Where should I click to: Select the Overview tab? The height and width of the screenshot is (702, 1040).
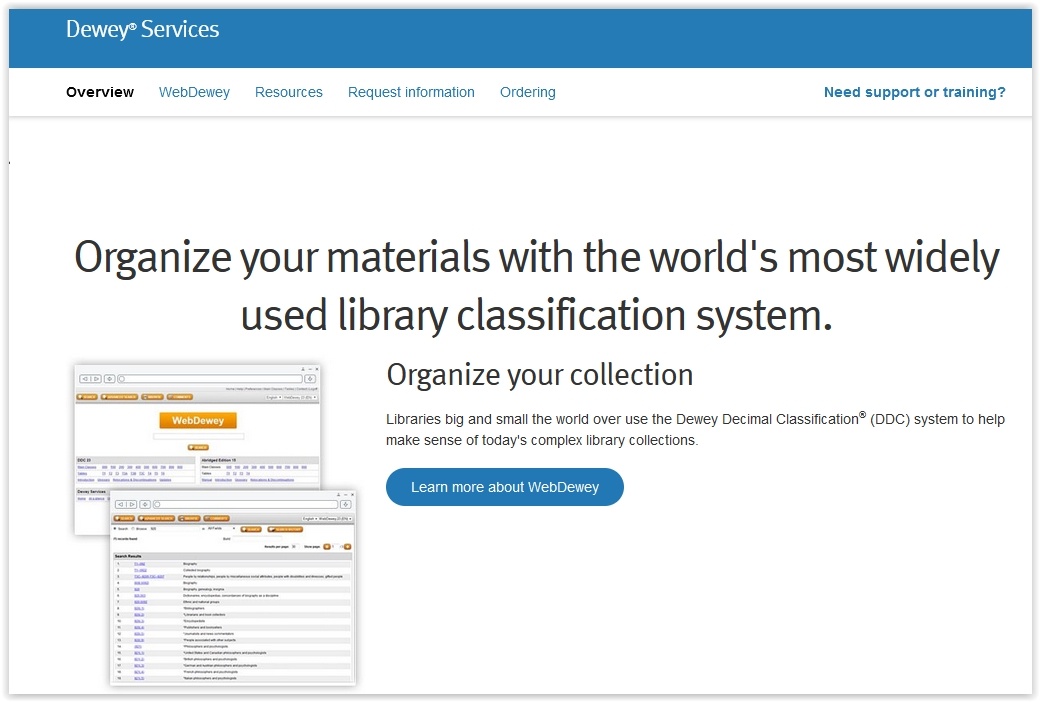point(100,92)
